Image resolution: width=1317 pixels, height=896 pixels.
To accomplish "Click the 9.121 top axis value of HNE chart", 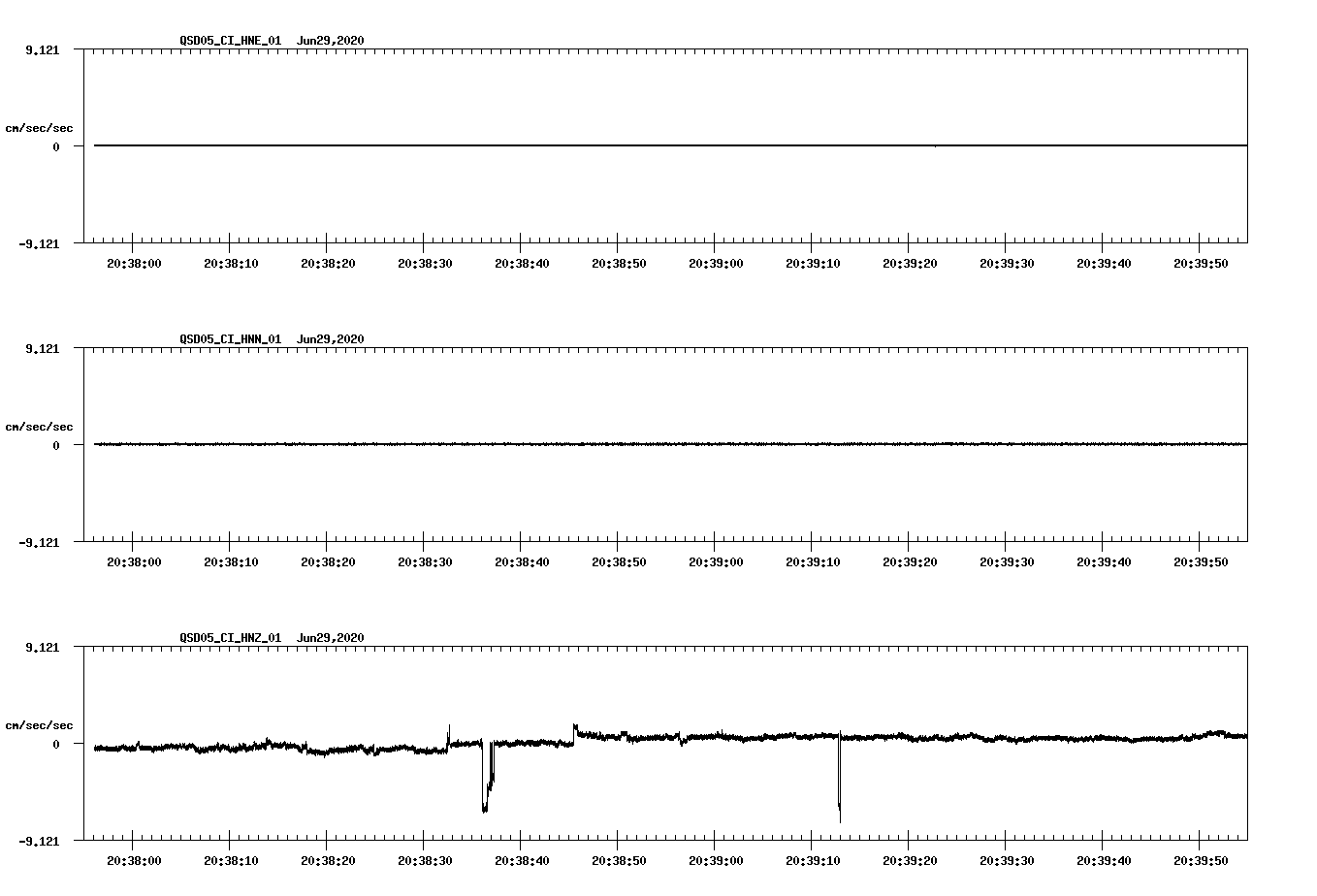I will [x=42, y=50].
